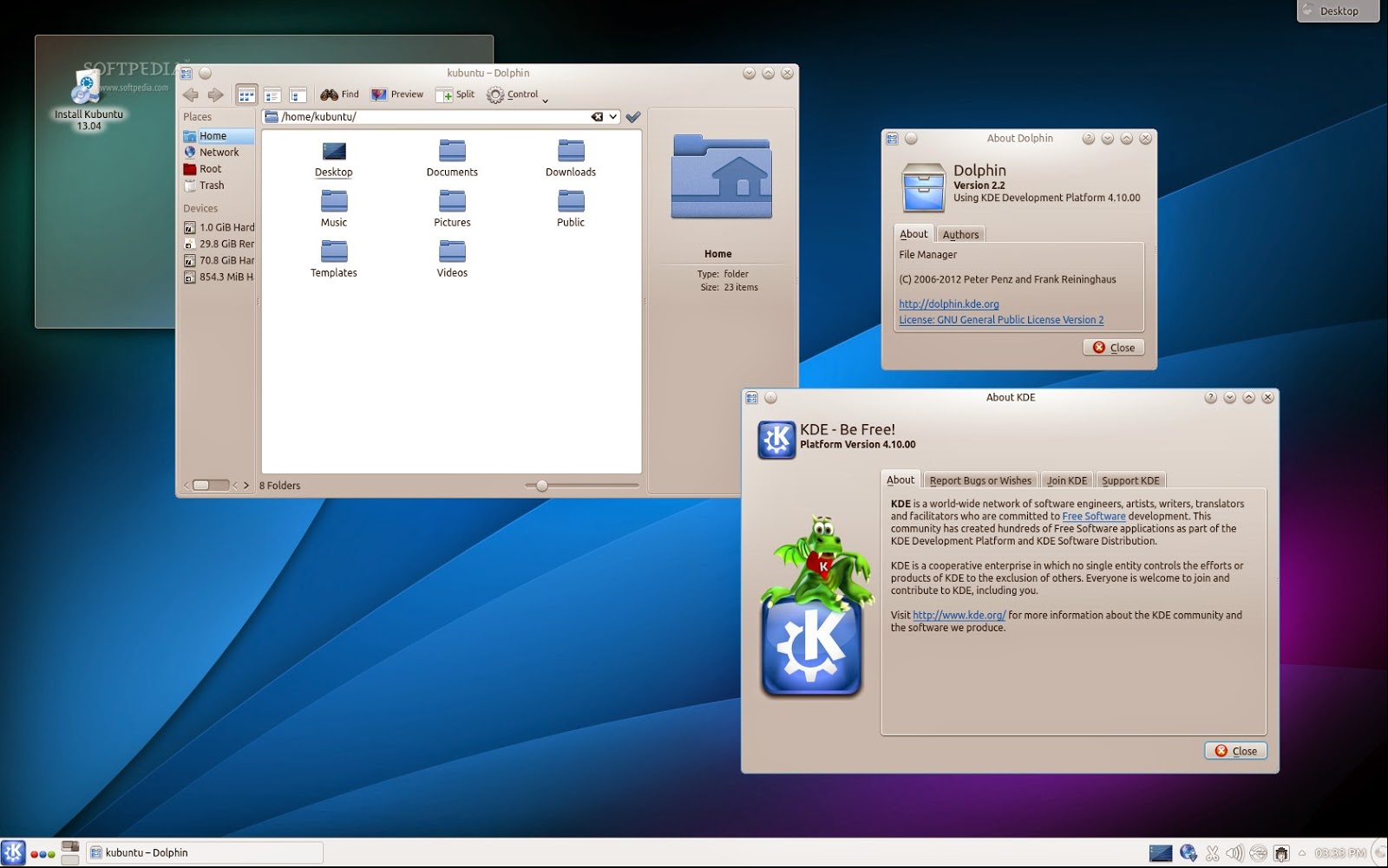Switch to the Authors tab in About Dolphin
The height and width of the screenshot is (868, 1388).
point(960,234)
